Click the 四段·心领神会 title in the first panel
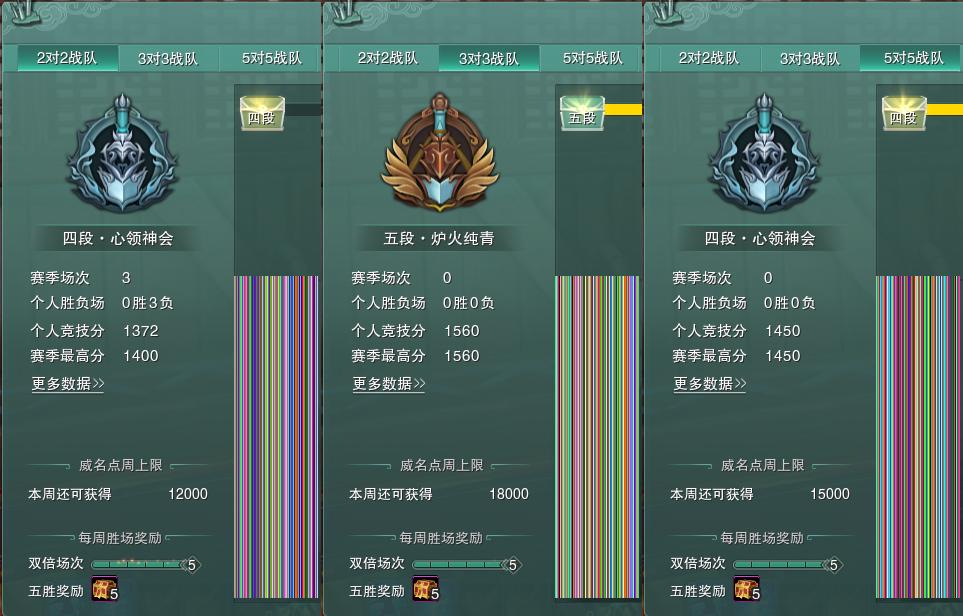The width and height of the screenshot is (963, 616). tap(118, 238)
